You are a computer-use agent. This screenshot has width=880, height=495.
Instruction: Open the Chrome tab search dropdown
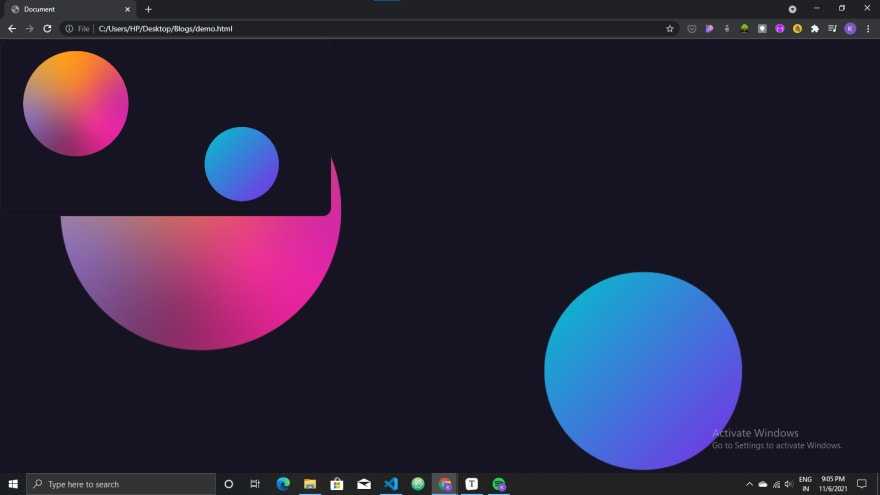792,9
